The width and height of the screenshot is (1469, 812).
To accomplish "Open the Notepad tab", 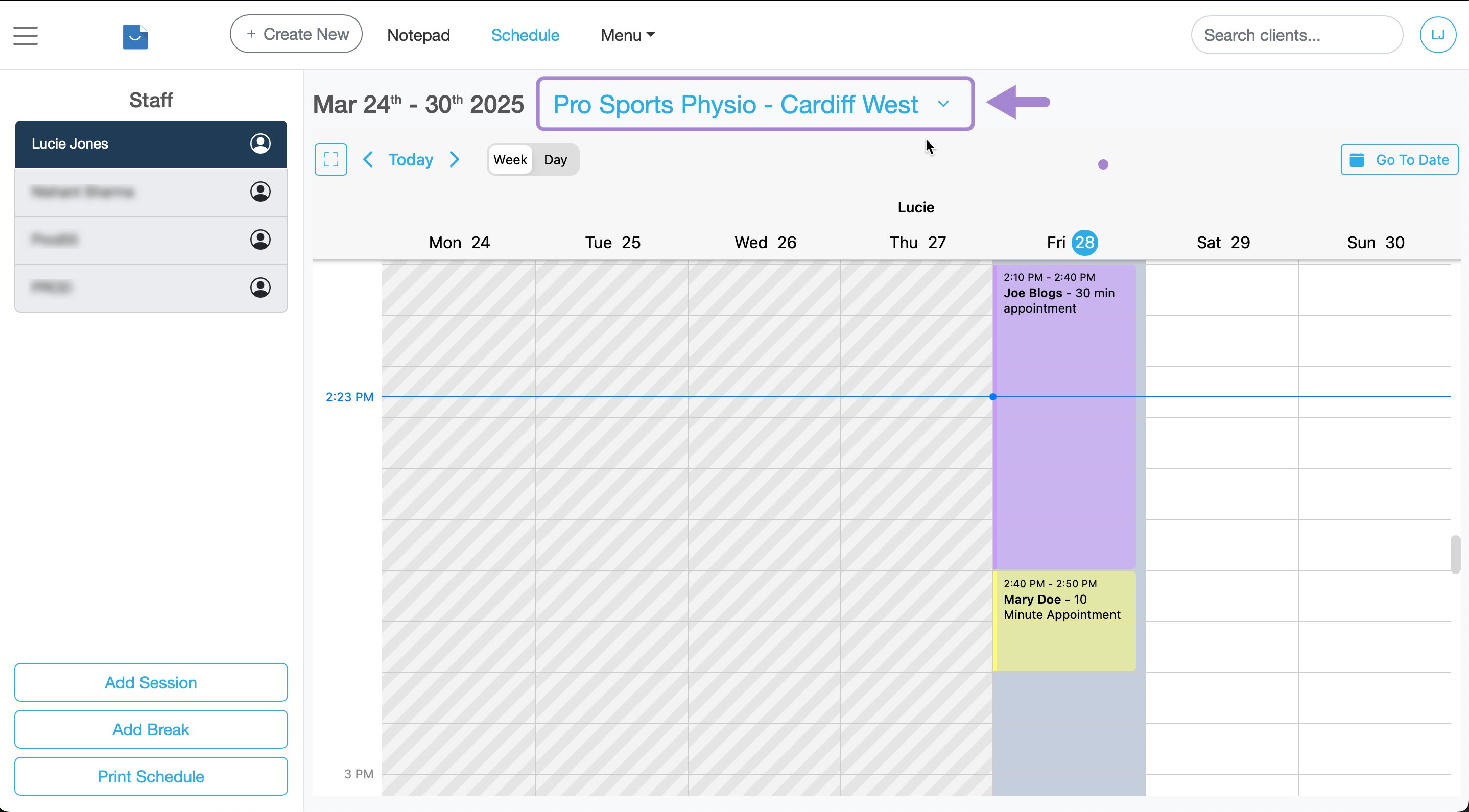I will [x=418, y=35].
